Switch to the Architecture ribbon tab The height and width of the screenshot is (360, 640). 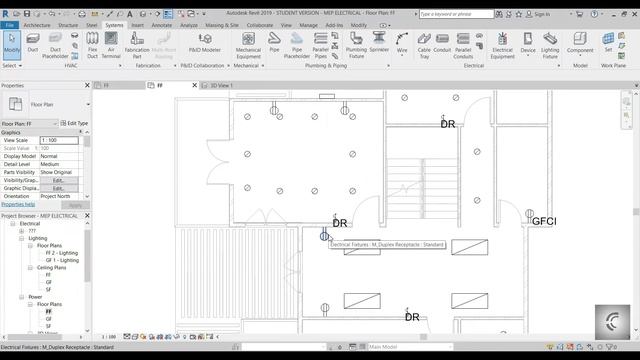pyautogui.click(x=37, y=25)
